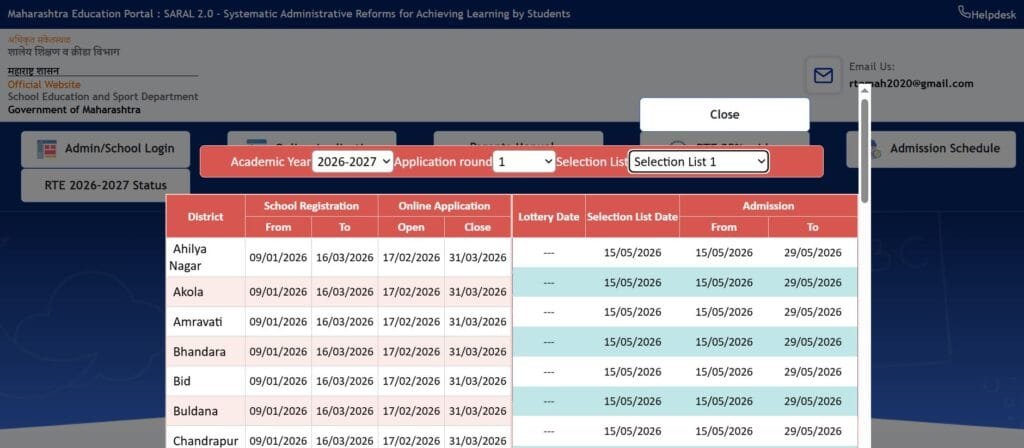Select the Buldana district cell
The image size is (1024, 448).
click(206, 411)
